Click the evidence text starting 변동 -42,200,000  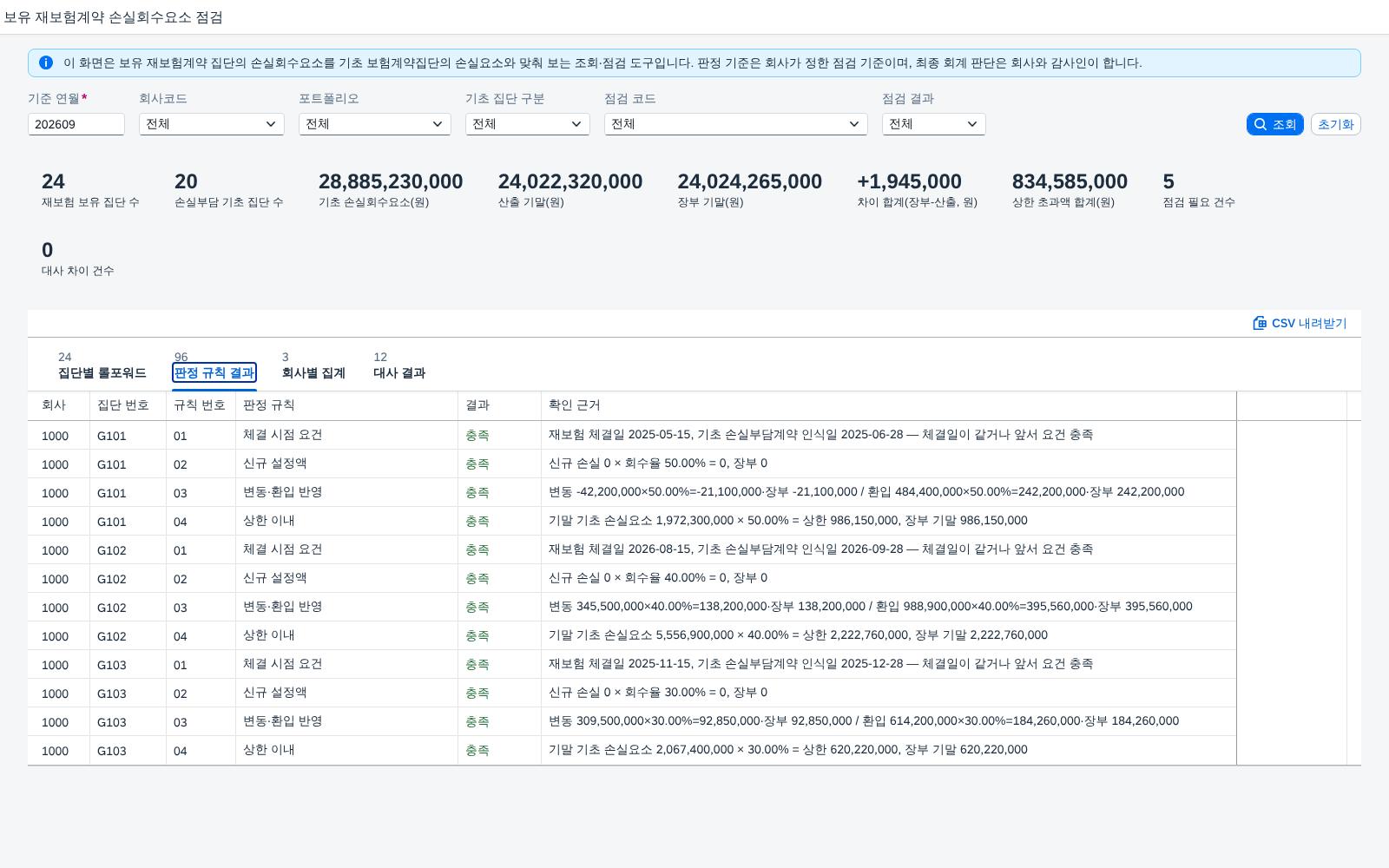866,492
